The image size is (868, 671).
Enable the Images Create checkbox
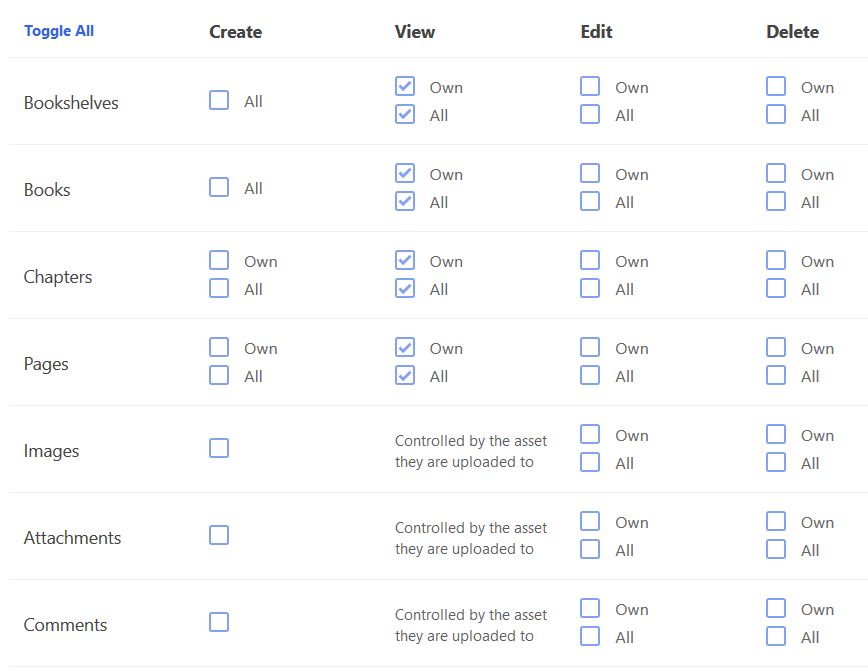click(x=219, y=448)
